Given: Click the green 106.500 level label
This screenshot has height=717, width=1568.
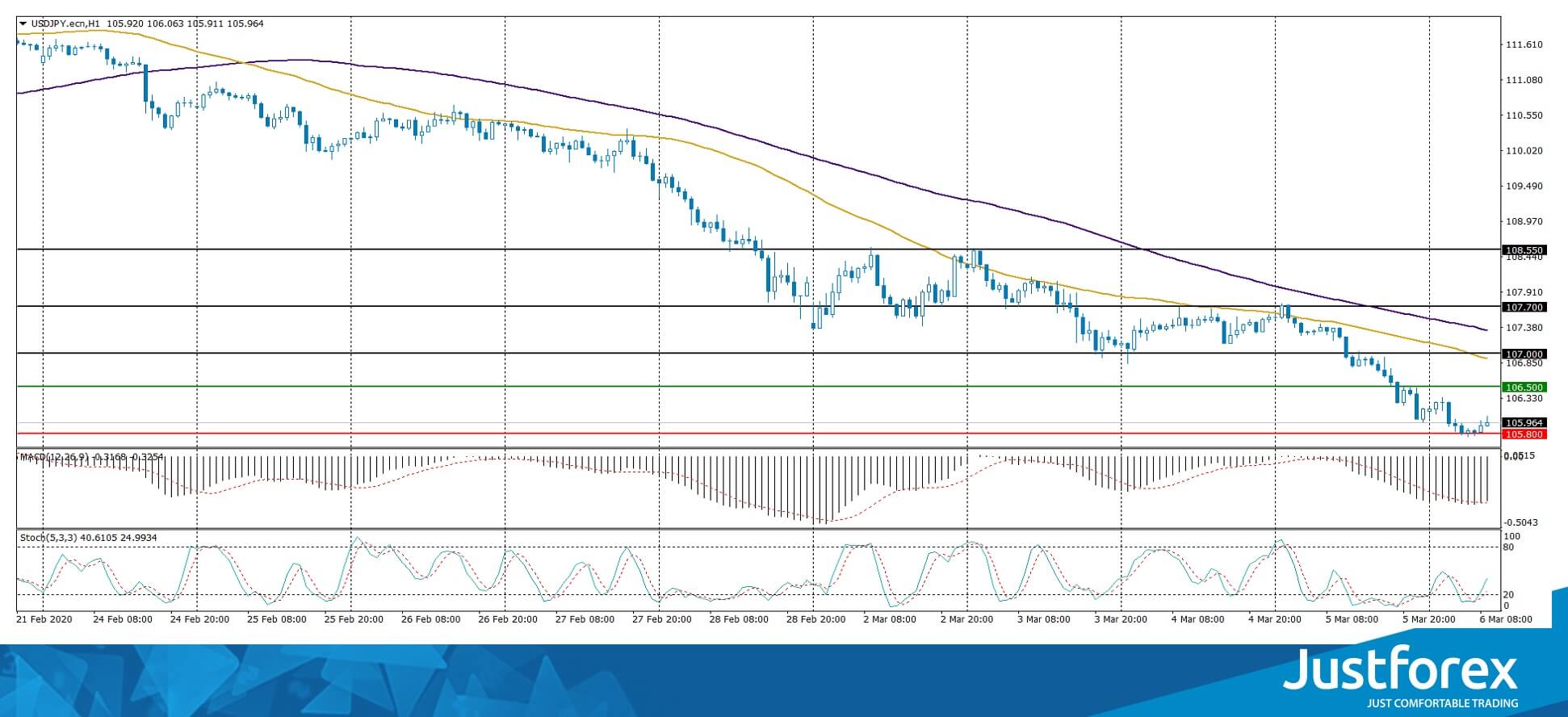Looking at the screenshot, I should point(1524,387).
